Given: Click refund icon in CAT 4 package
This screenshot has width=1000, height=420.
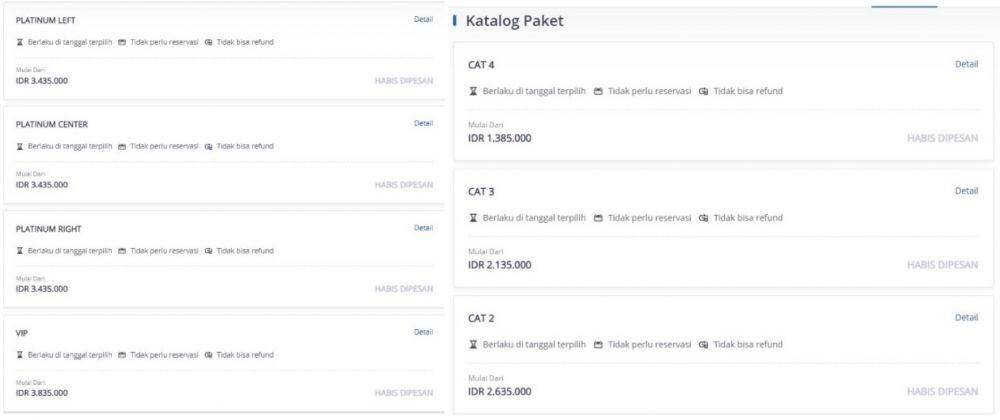Looking at the screenshot, I should (x=704, y=91).
